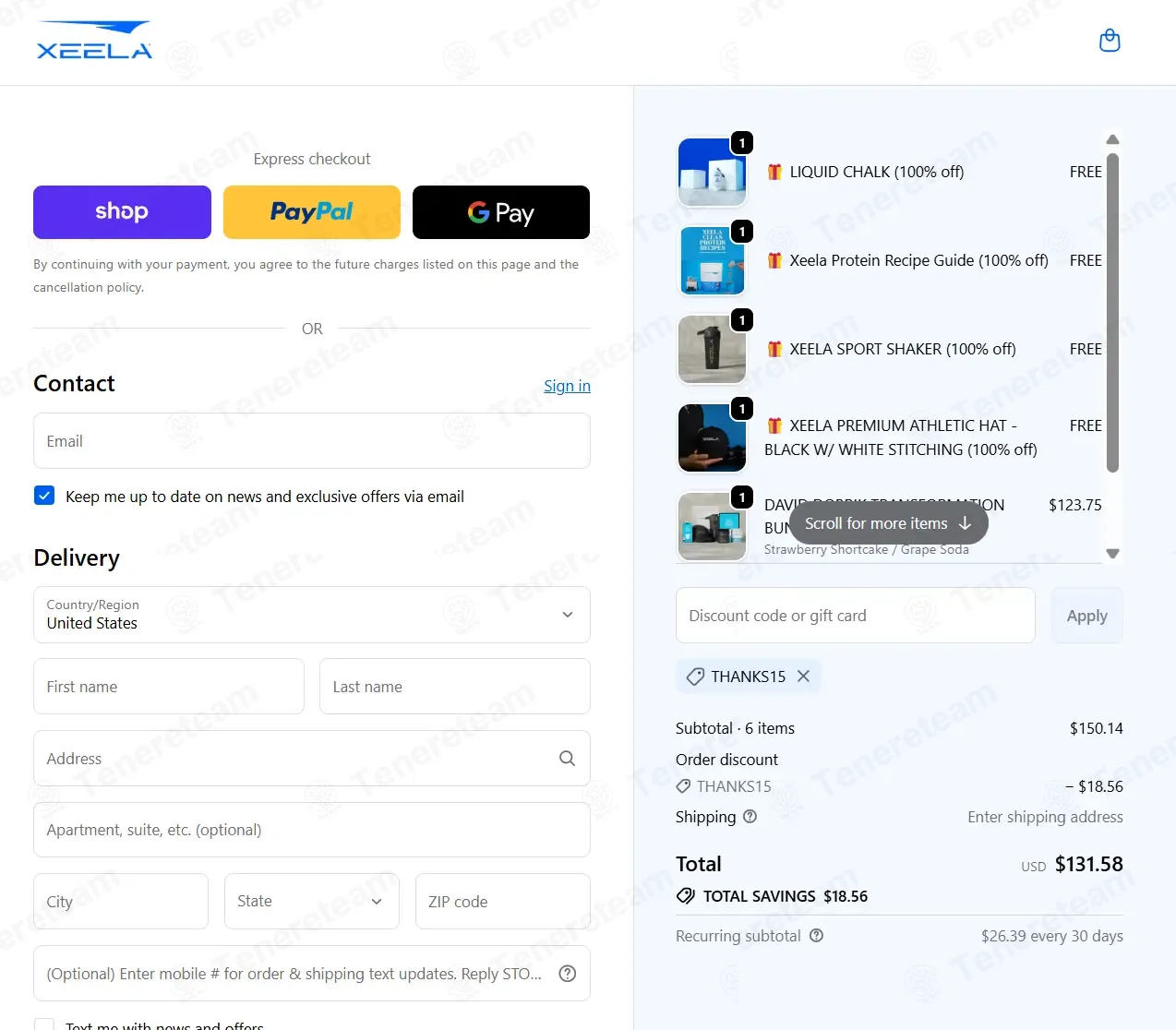Click the $123.75 bundle price
This screenshot has height=1030, width=1176.
coord(1075,505)
